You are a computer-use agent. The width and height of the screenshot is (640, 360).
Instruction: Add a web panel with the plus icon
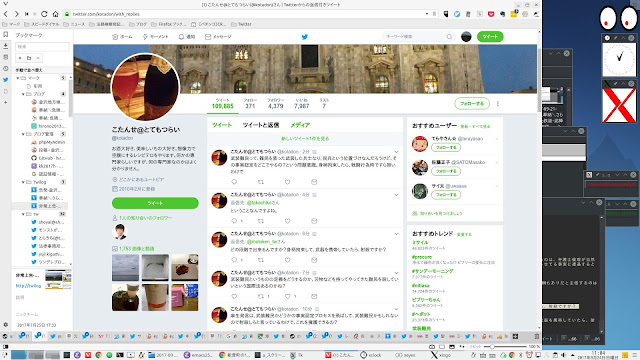pyautogui.click(x=5, y=102)
